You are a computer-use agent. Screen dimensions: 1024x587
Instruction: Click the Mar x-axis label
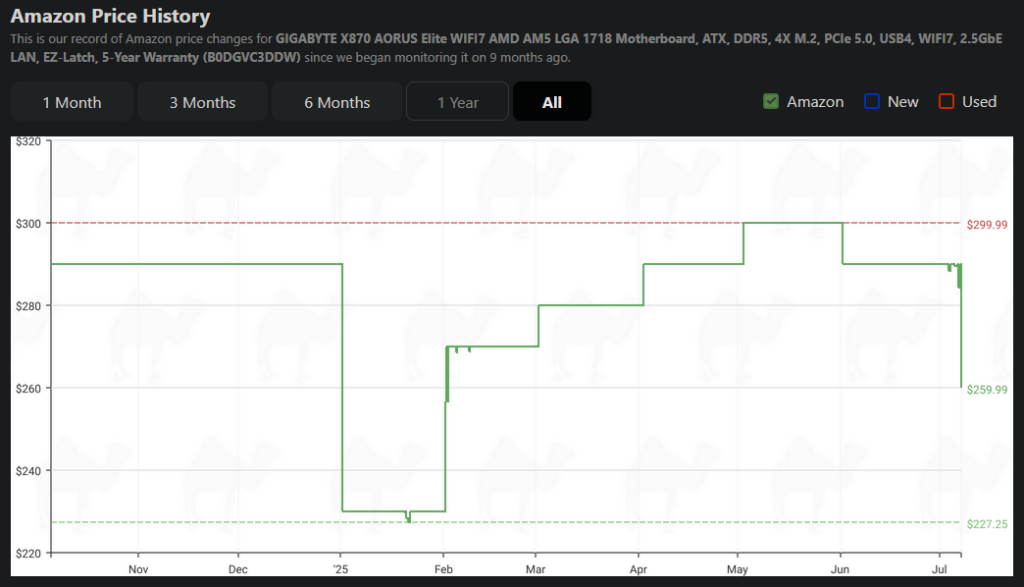coord(536,569)
